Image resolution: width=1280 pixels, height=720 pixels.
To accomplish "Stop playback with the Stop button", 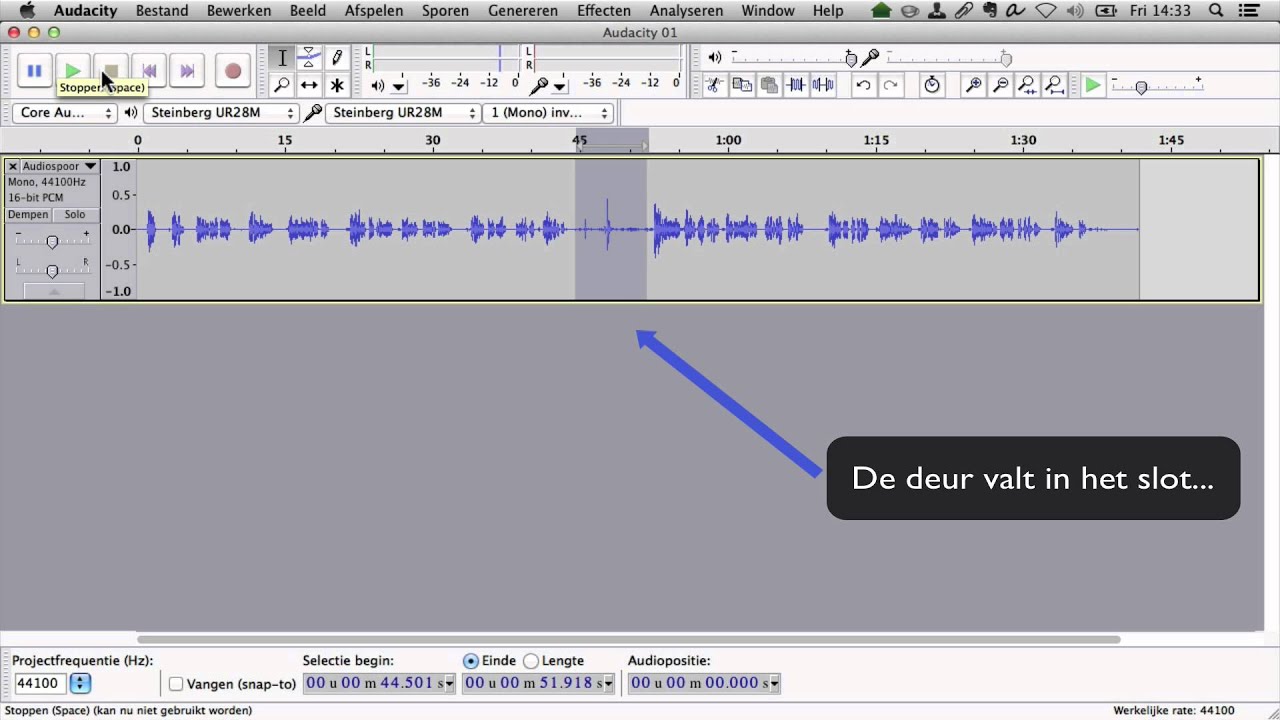I will coord(110,71).
